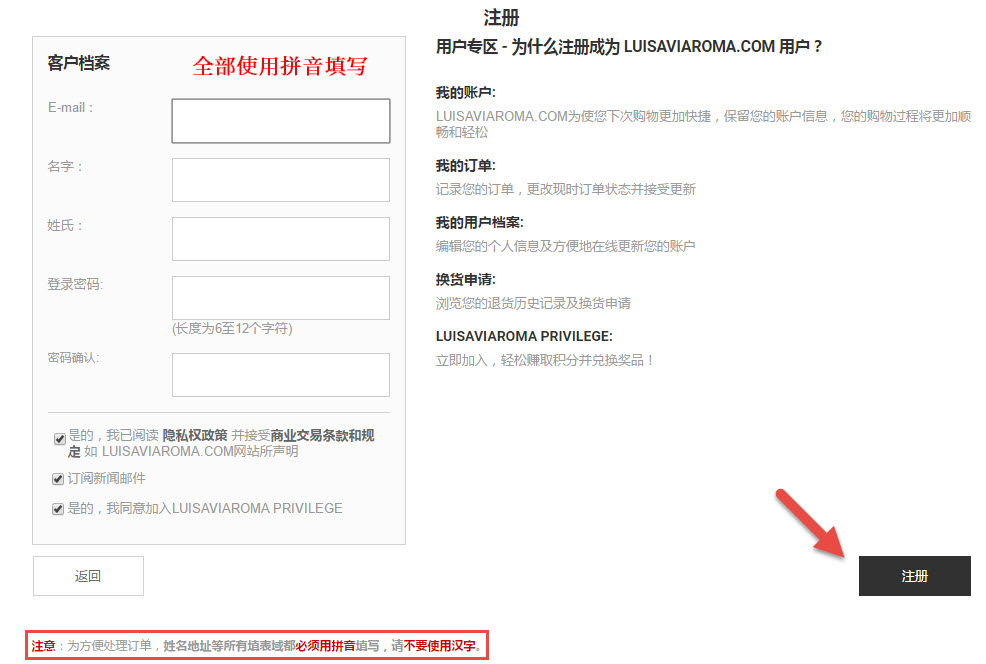This screenshot has height=664, width=986.
Task: Click the text 编辑您的个人信息及方便地在线更新您的账户
Action: [x=565, y=246]
